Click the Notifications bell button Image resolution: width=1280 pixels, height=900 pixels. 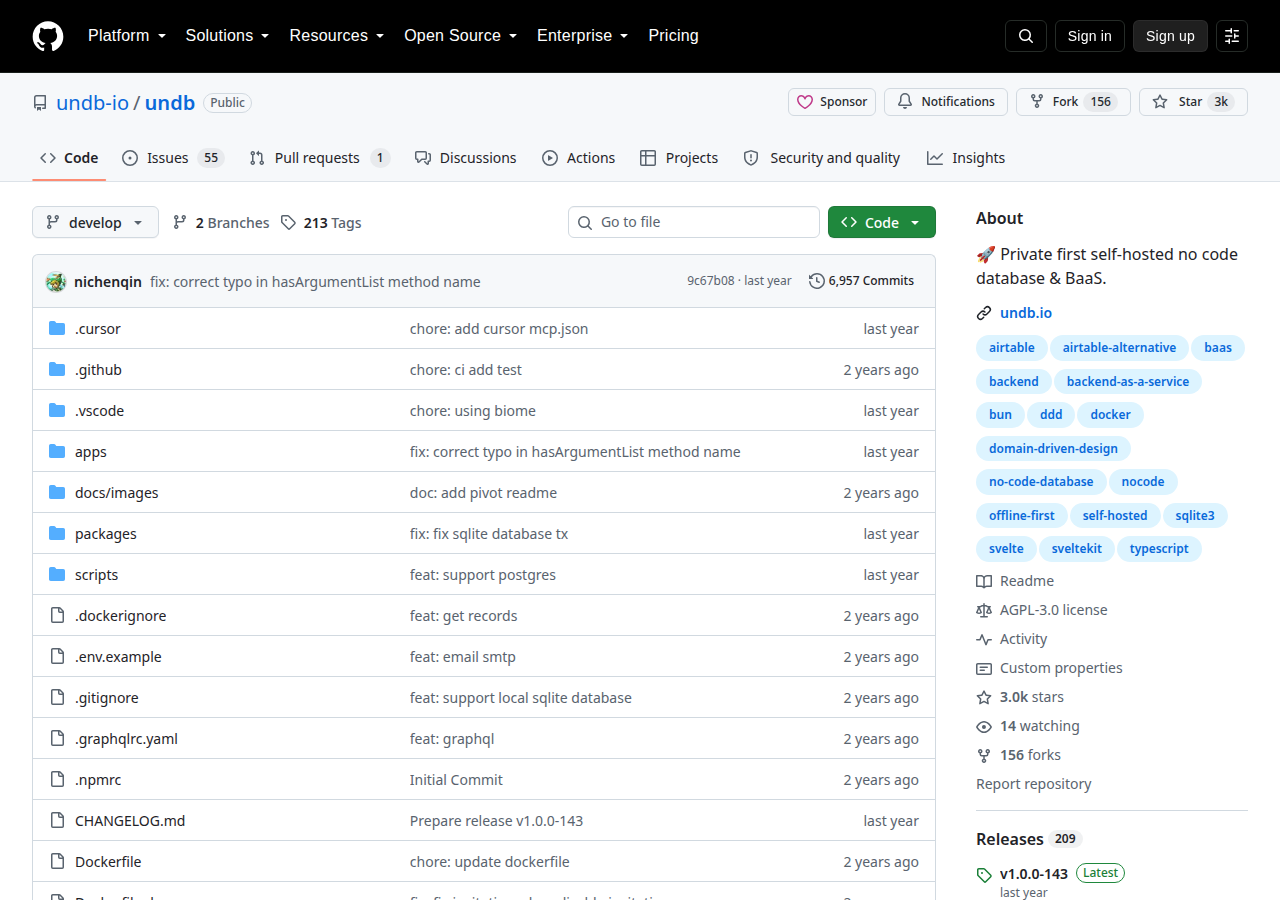point(946,102)
